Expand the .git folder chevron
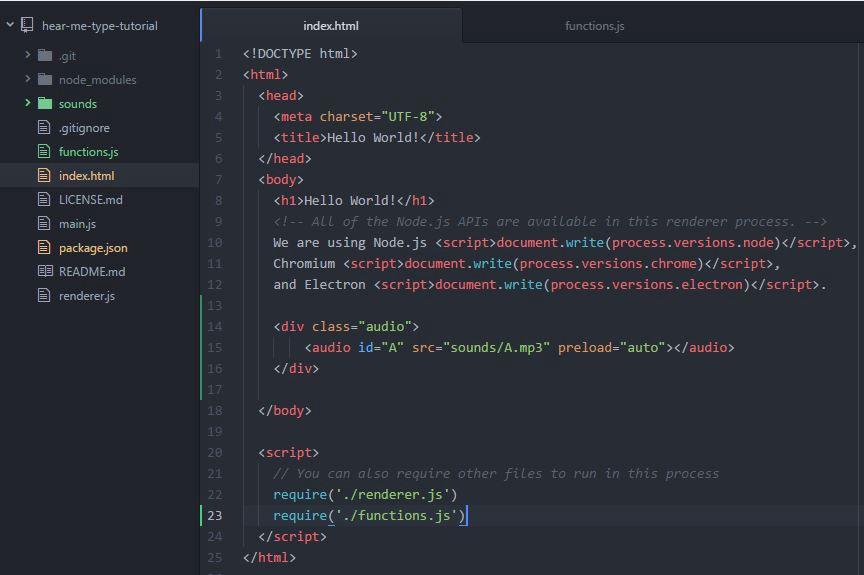 28,55
